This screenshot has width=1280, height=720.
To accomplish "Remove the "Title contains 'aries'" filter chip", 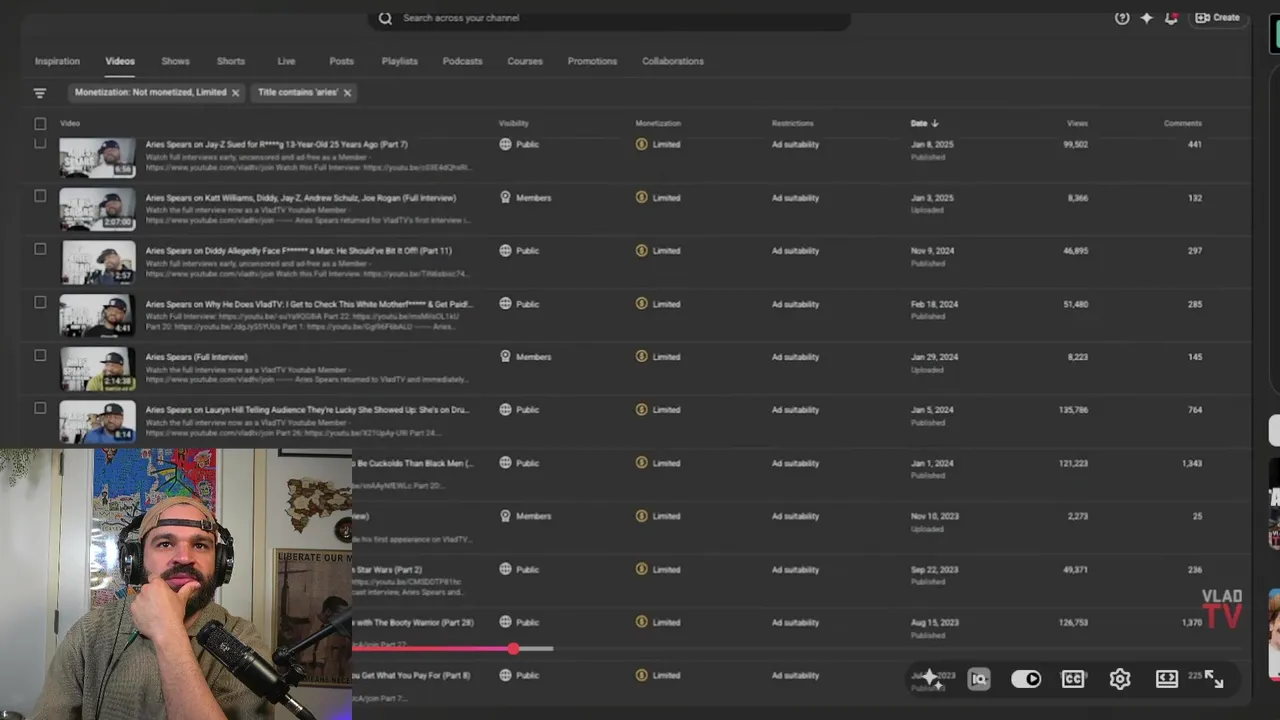I will (347, 92).
